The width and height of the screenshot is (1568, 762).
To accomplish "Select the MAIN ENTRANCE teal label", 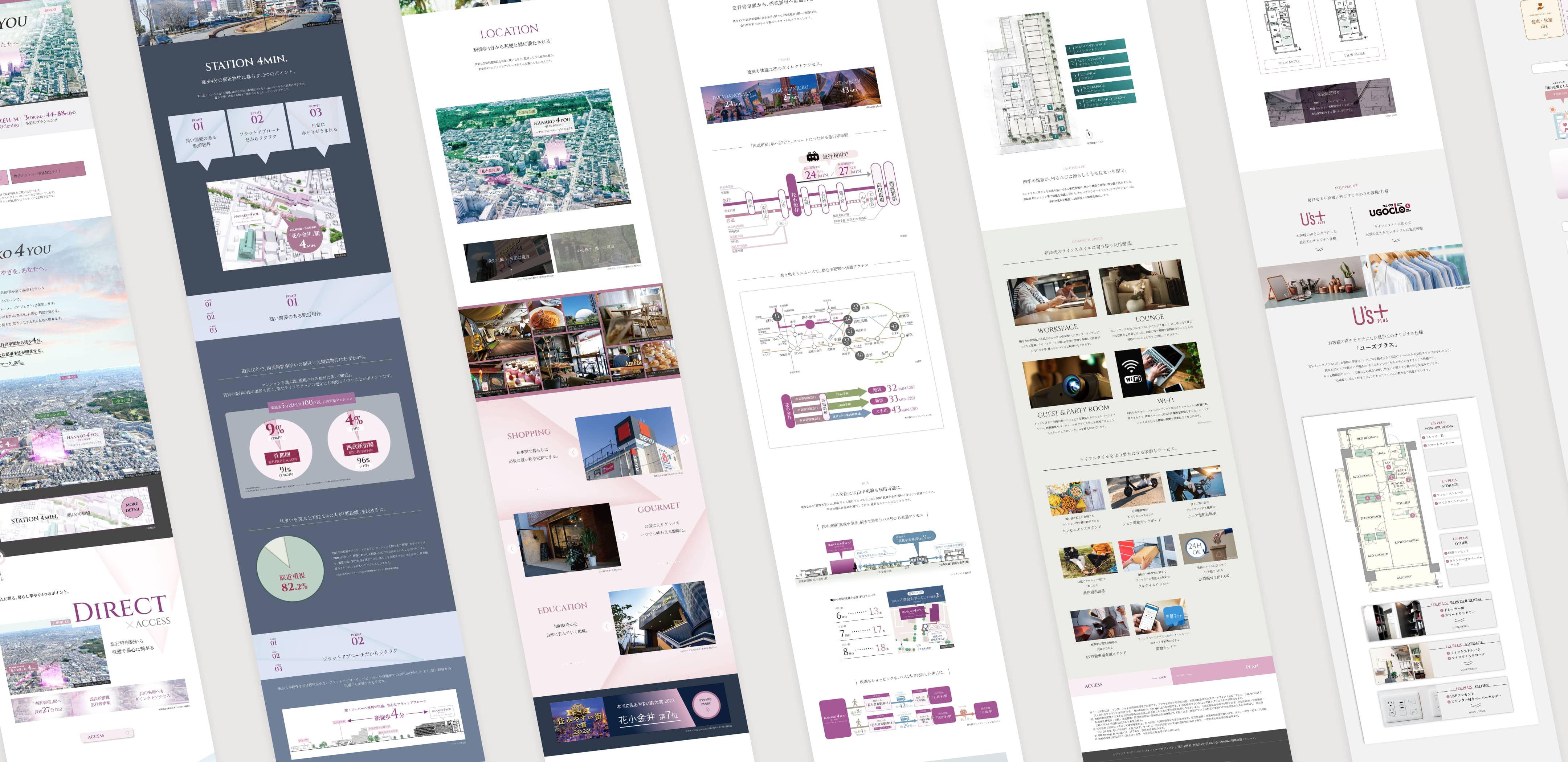I will [1096, 47].
